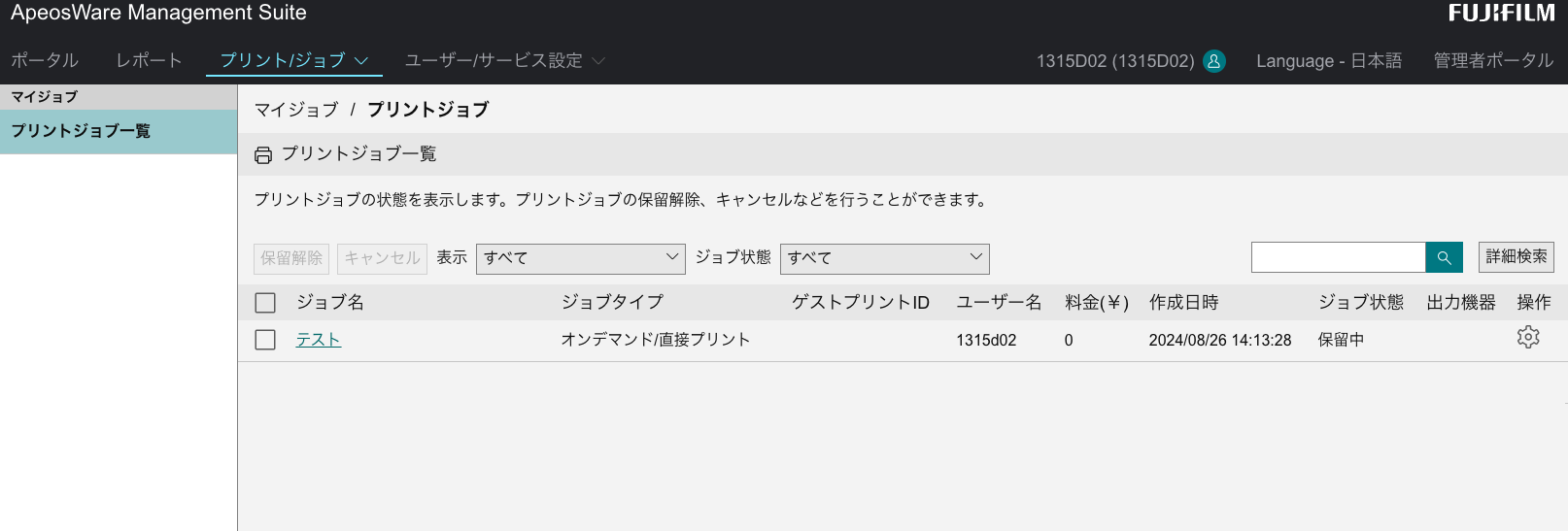Open the gear operation icon for テスト job
Viewport: 1568px width, 531px height.
pos(1528,338)
